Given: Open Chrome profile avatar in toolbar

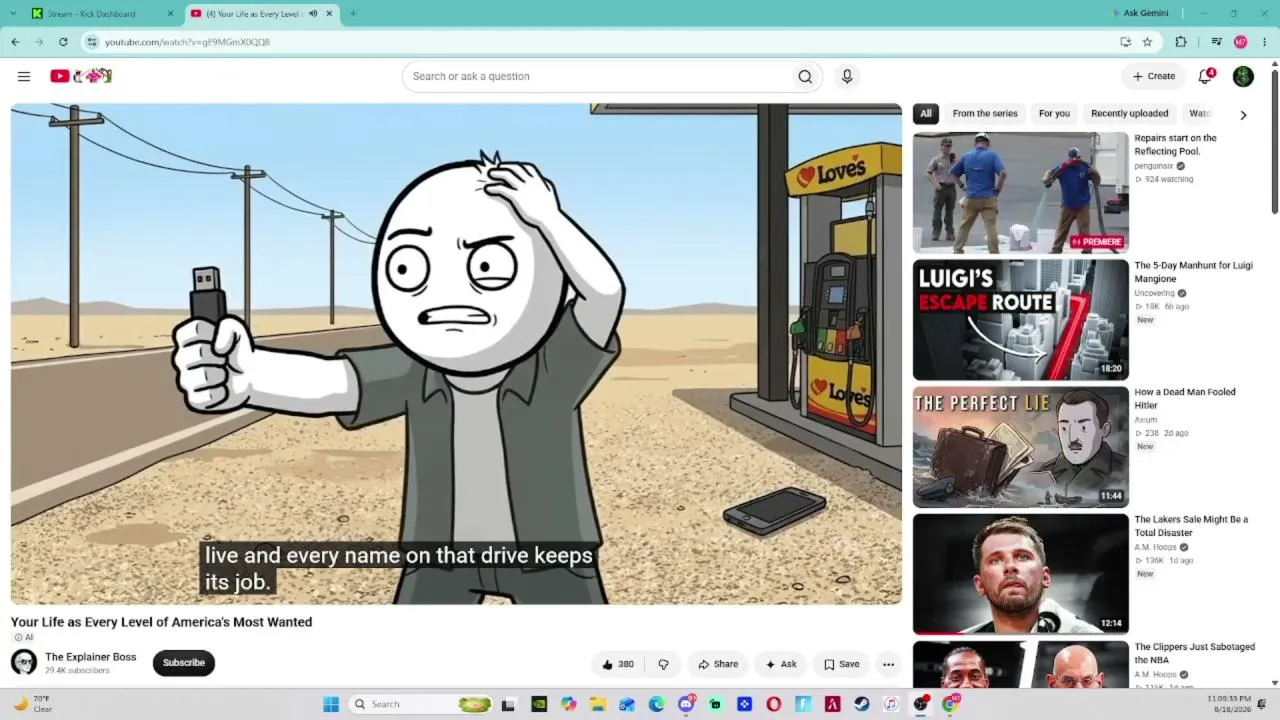Looking at the screenshot, I should 1240,42.
